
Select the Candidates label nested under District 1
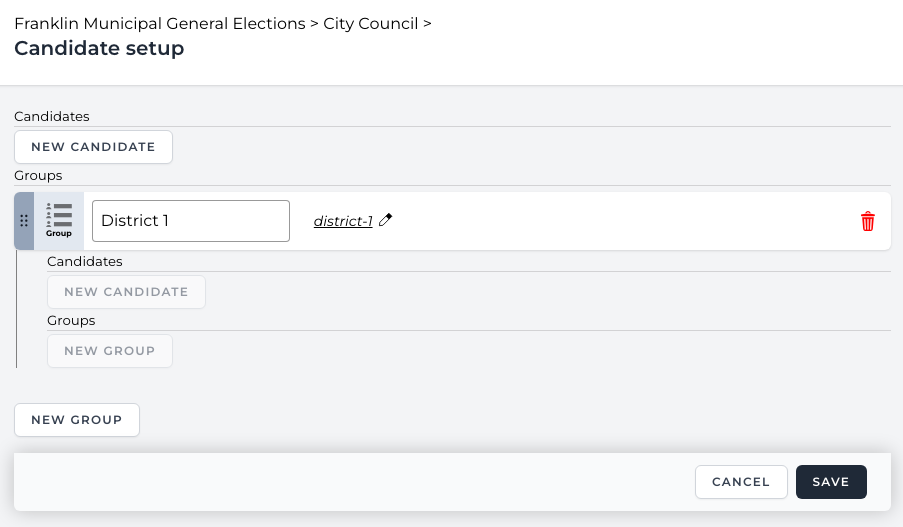click(x=85, y=261)
